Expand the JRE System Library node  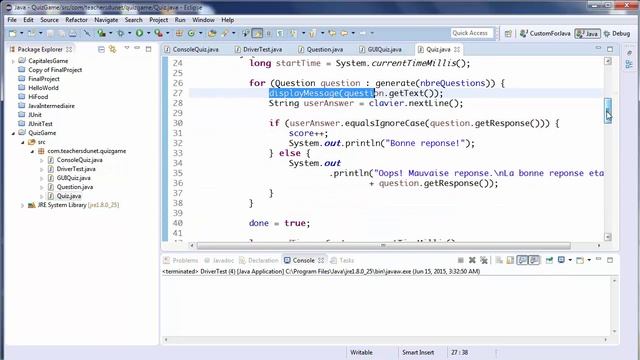[x=22, y=205]
